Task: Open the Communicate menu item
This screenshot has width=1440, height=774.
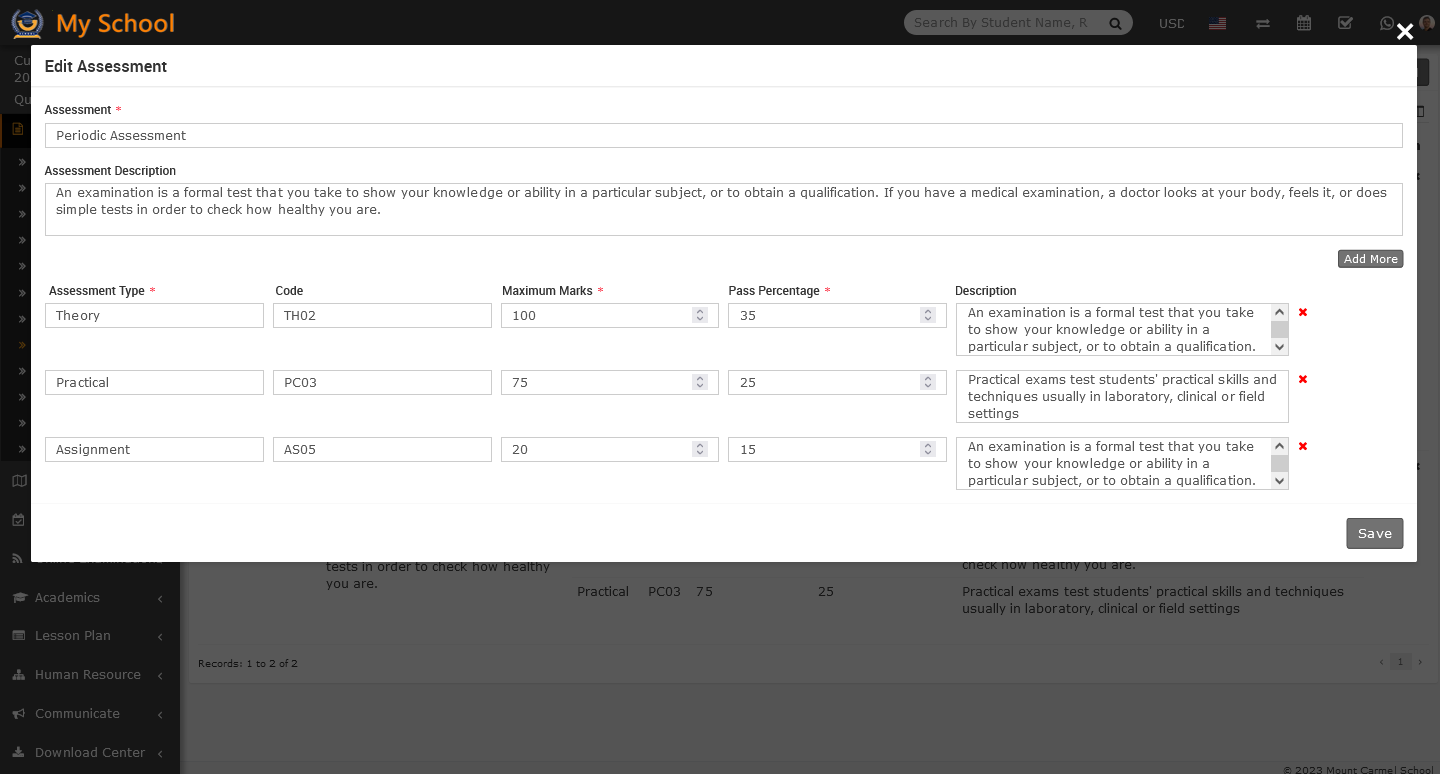Action: click(77, 714)
